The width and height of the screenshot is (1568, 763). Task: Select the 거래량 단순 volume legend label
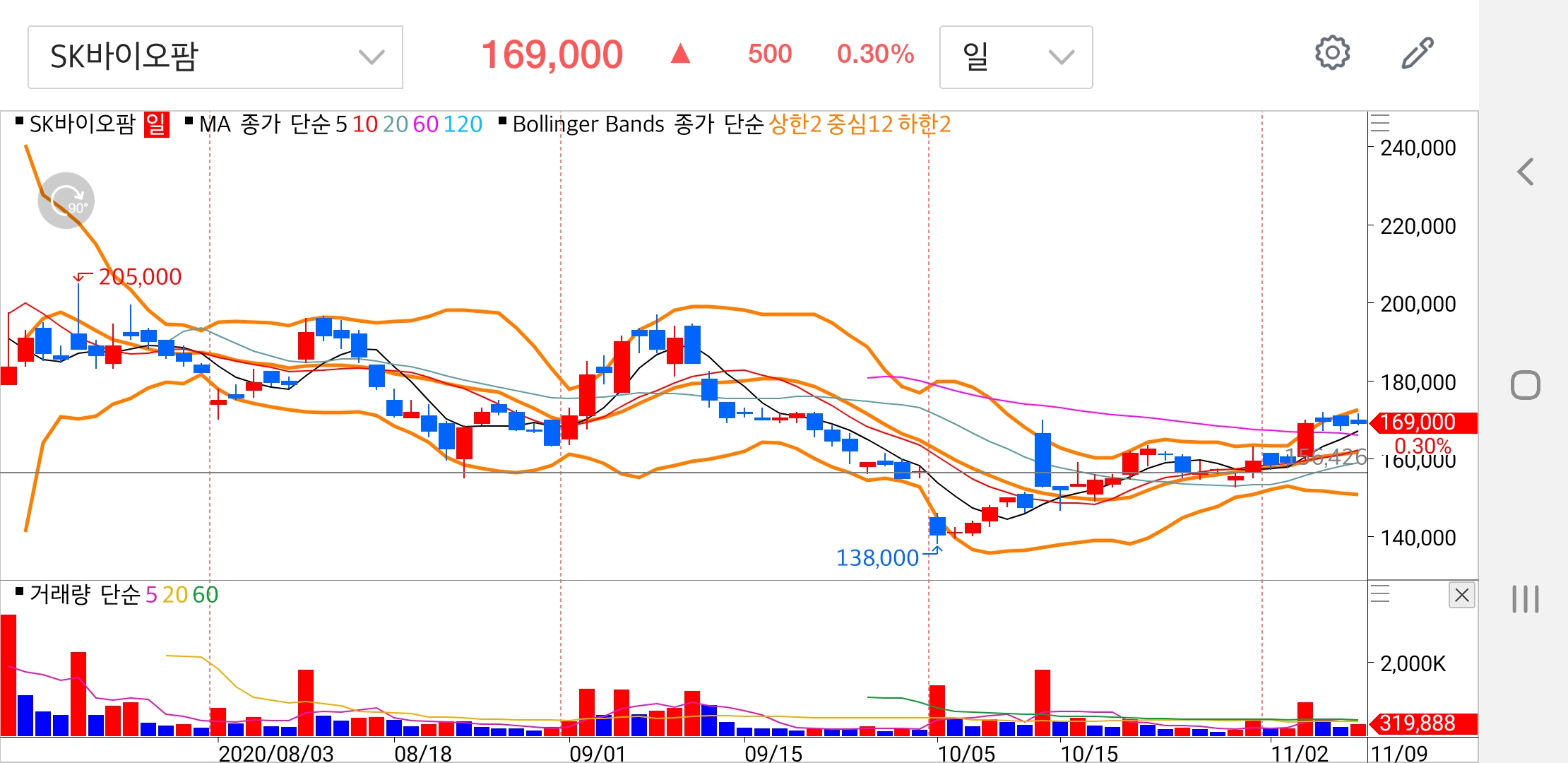pos(85,595)
